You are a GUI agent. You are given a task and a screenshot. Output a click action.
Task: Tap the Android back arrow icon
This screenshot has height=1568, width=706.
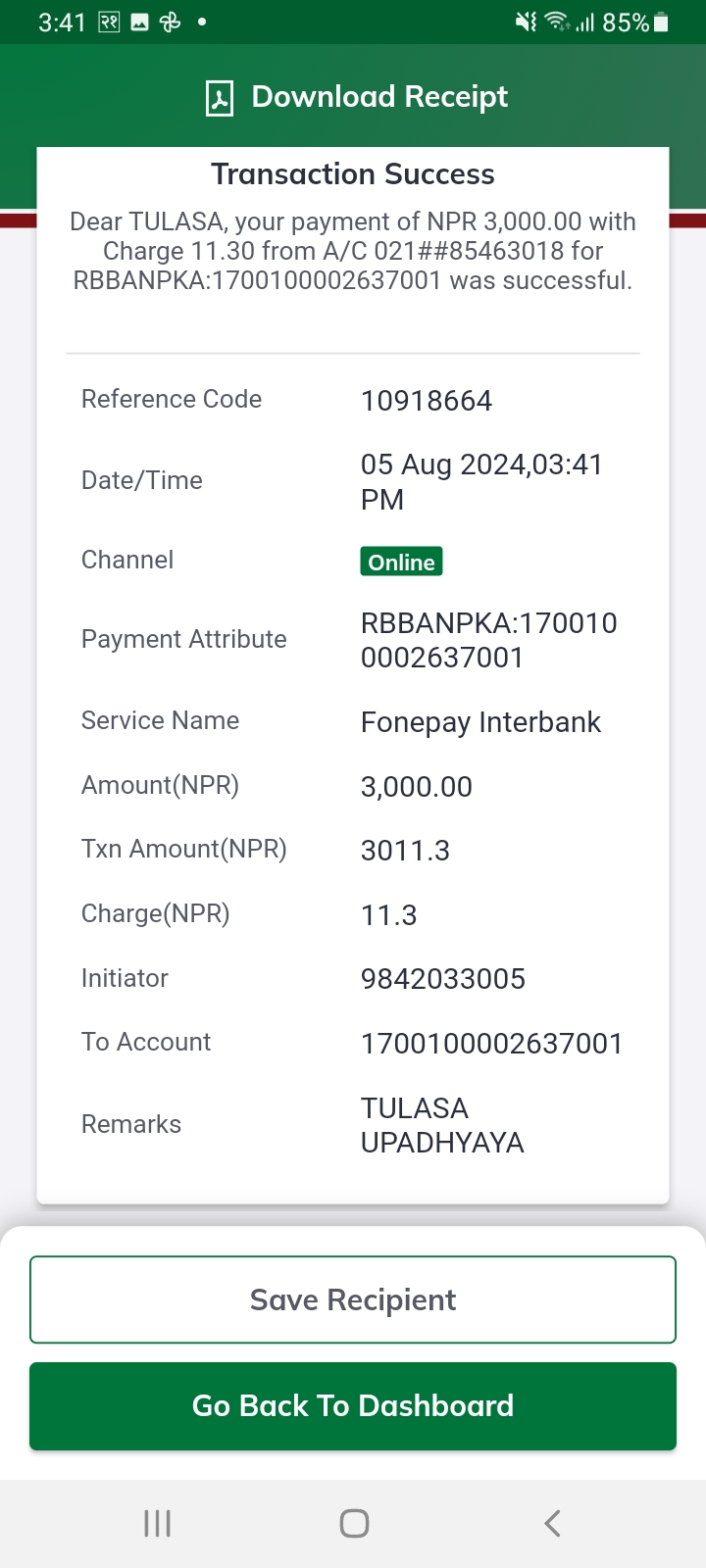click(x=552, y=1523)
